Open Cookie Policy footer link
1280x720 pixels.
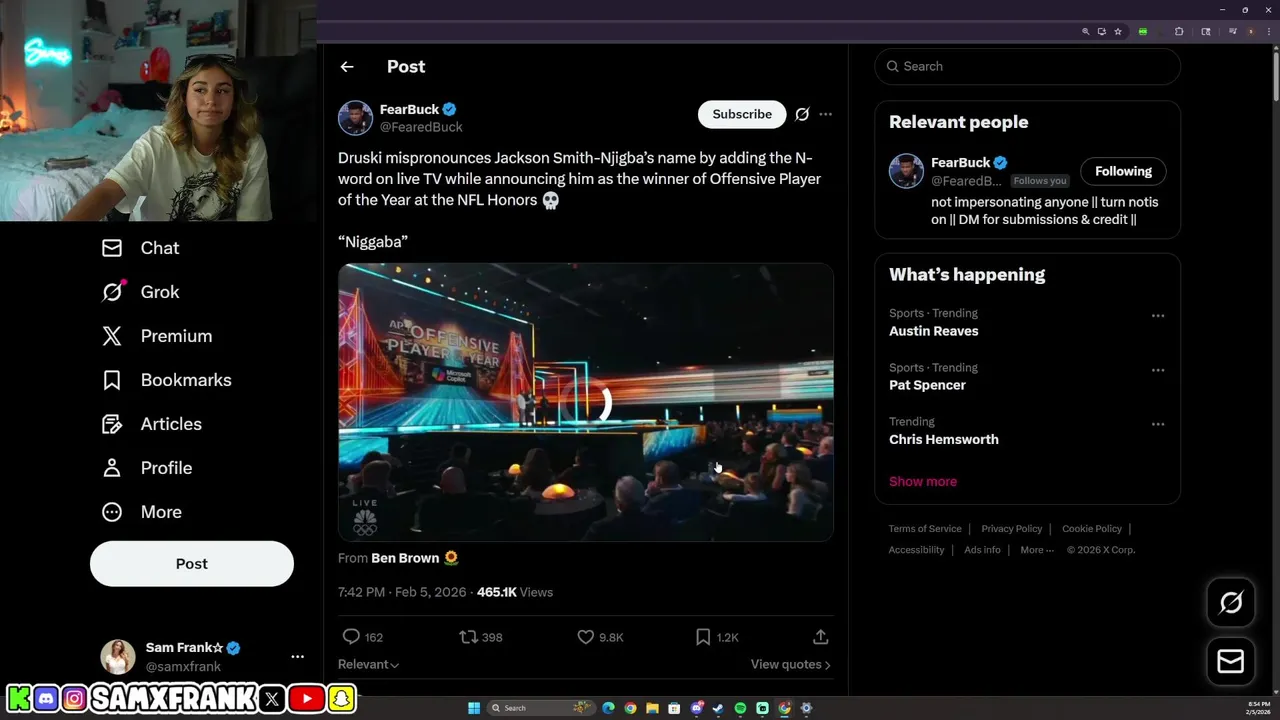point(1092,529)
